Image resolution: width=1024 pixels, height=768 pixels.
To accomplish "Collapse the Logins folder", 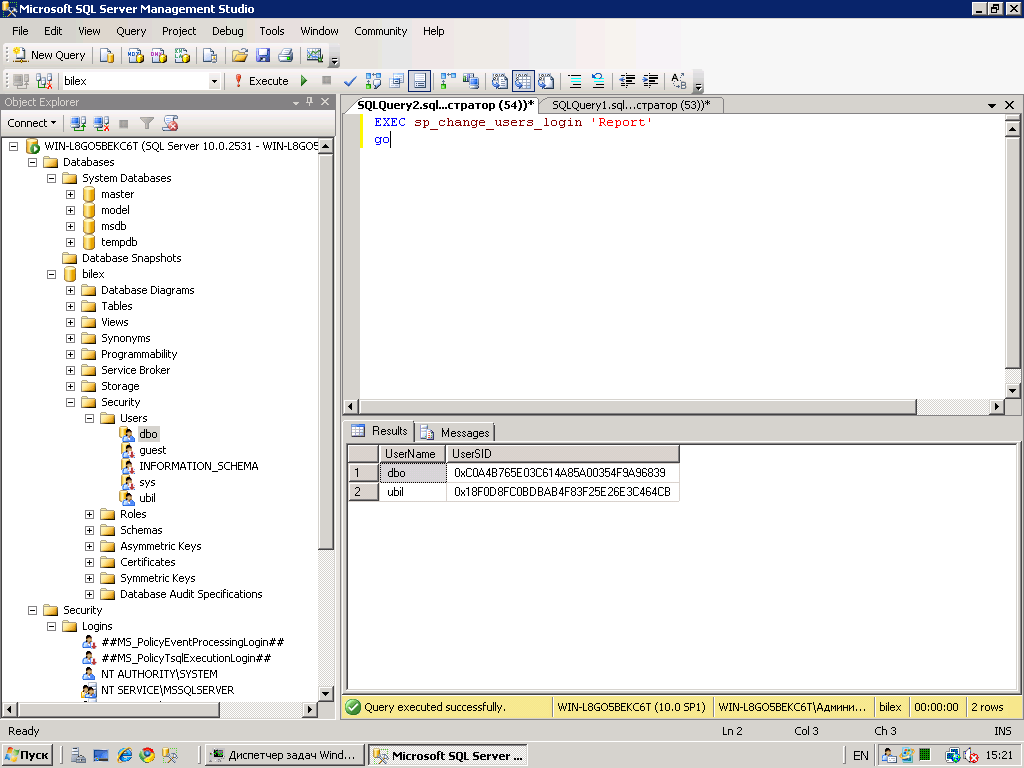I will click(x=52, y=626).
